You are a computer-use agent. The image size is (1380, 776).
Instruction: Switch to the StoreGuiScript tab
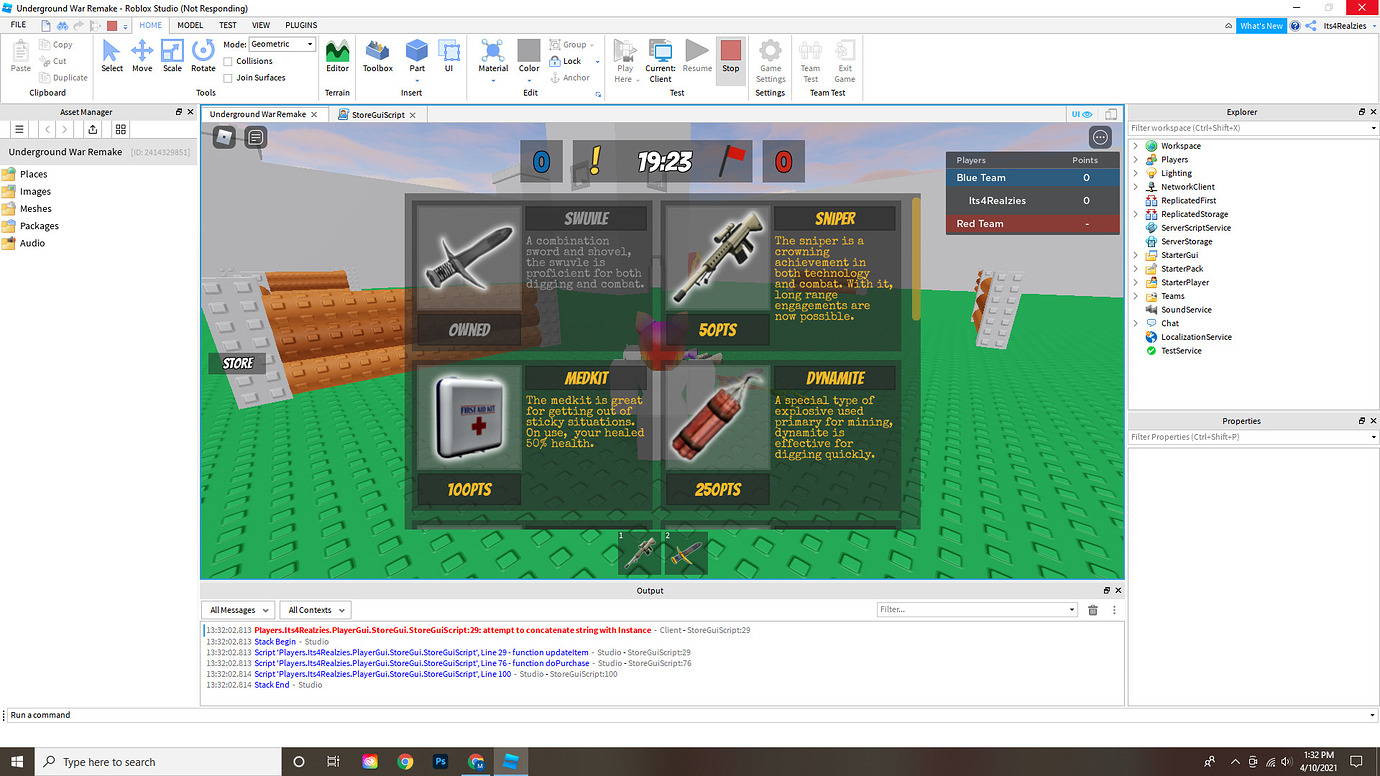tap(378, 114)
